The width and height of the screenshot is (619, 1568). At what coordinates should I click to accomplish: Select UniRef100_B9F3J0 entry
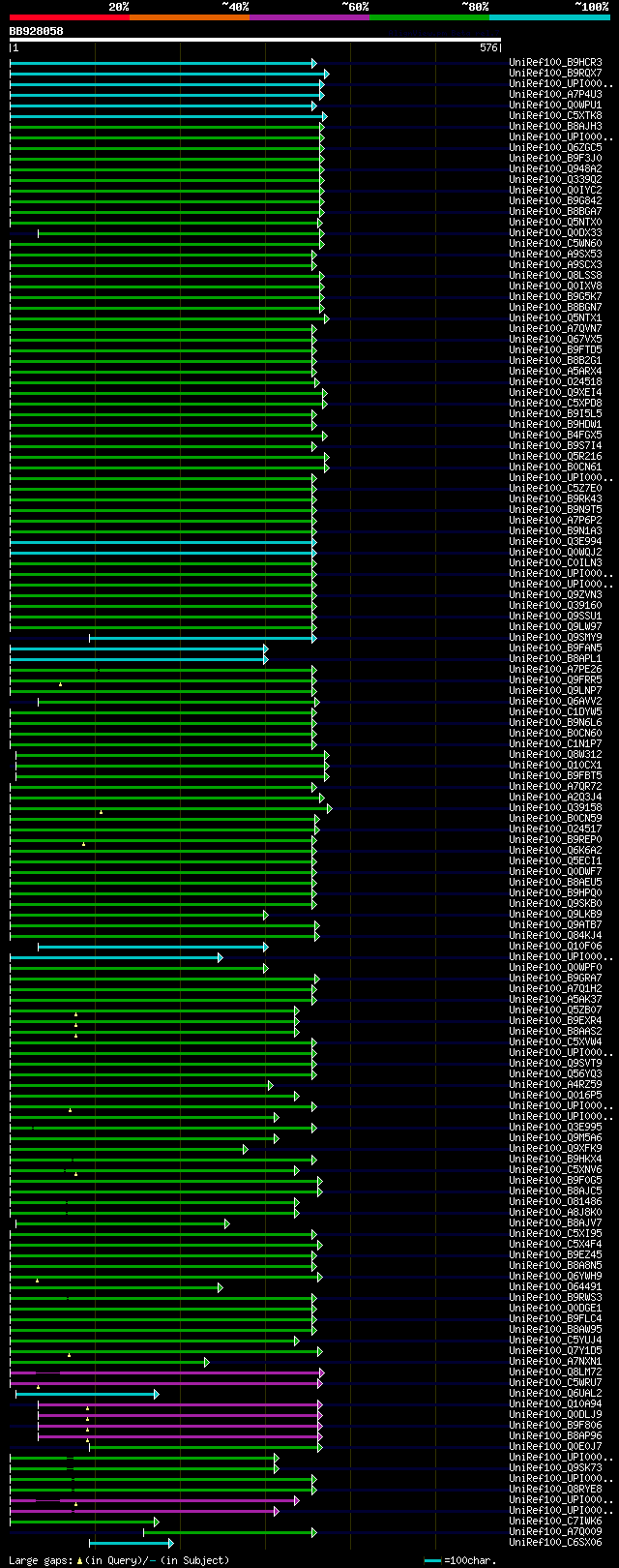tap(555, 159)
